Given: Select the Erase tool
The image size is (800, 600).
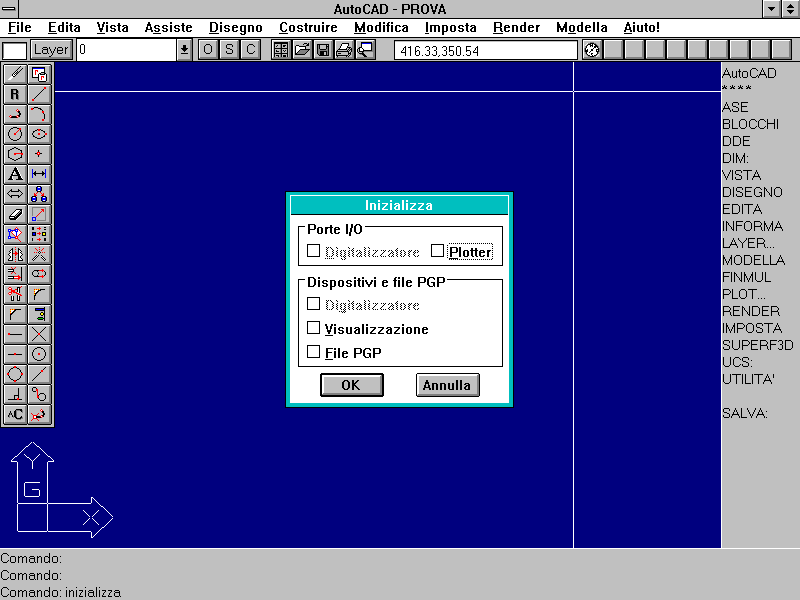Looking at the screenshot, I should click(15, 214).
